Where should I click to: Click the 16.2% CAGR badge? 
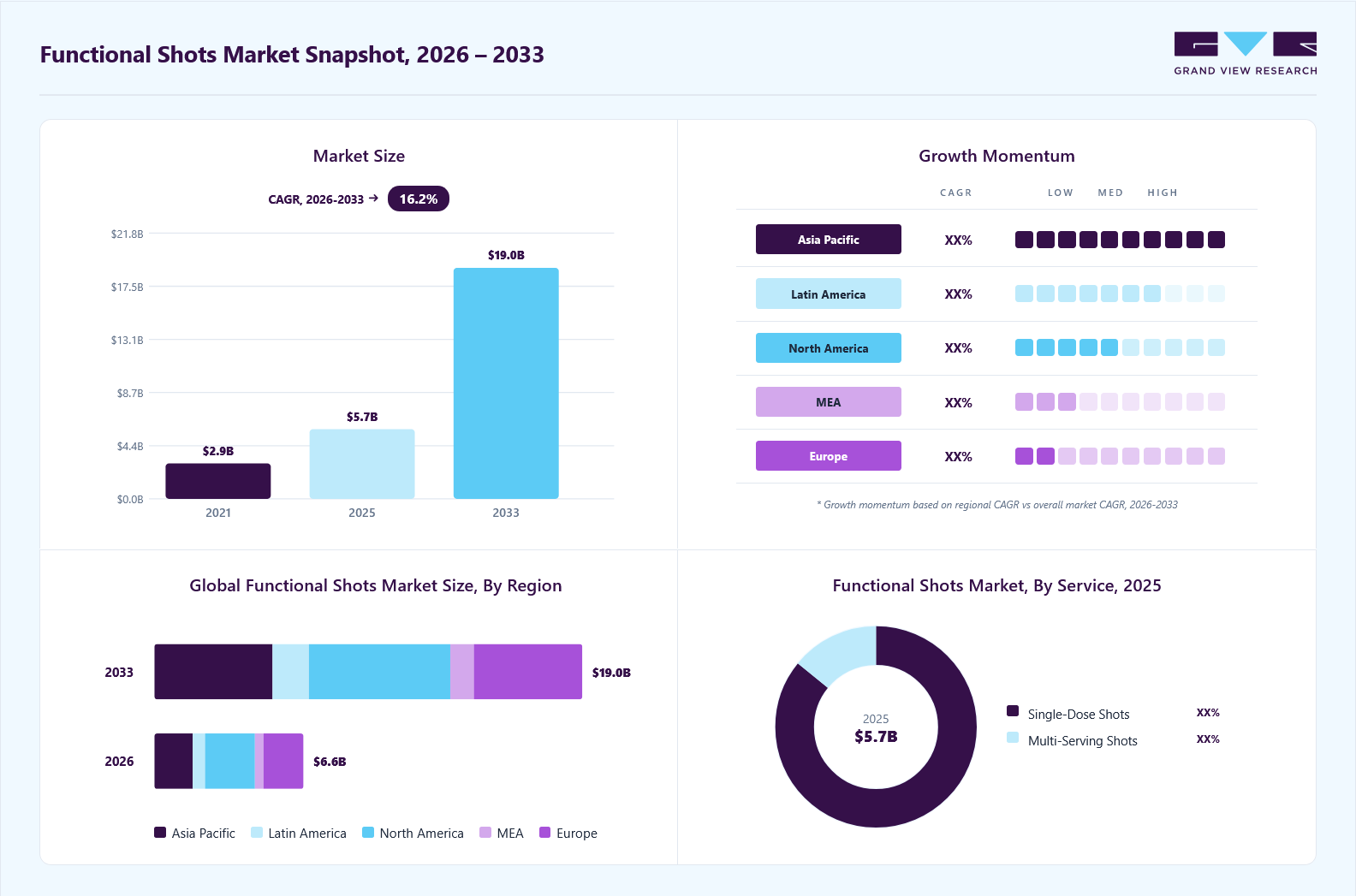click(x=419, y=199)
